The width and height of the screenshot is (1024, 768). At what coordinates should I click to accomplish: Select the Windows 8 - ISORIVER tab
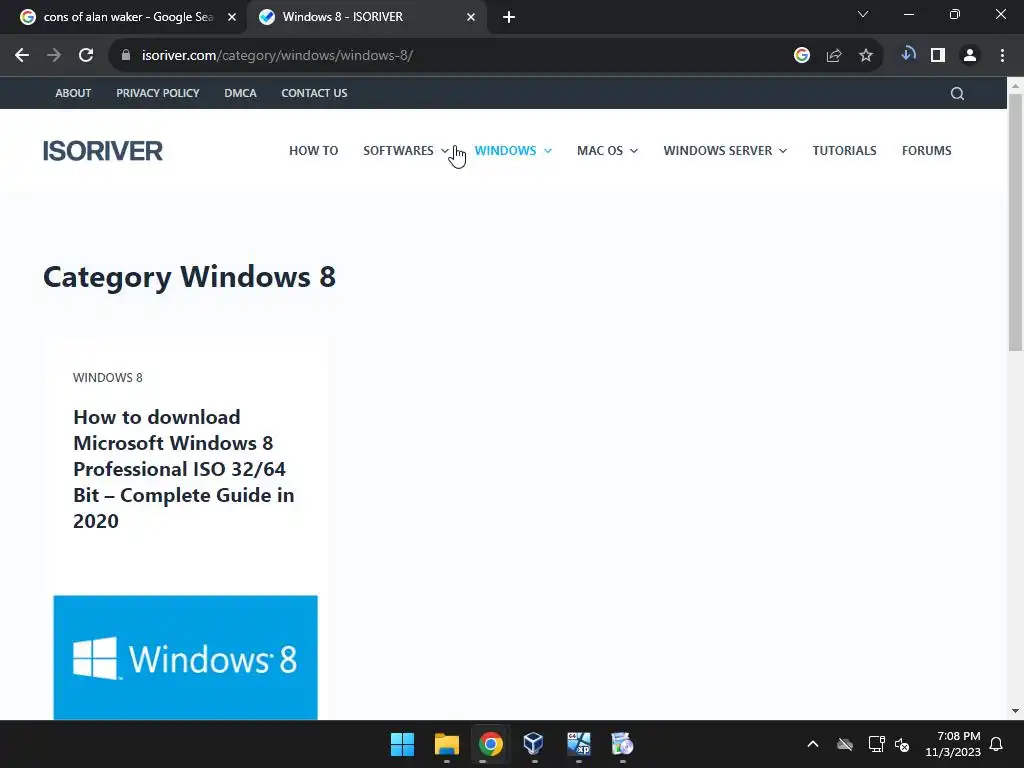(x=366, y=17)
